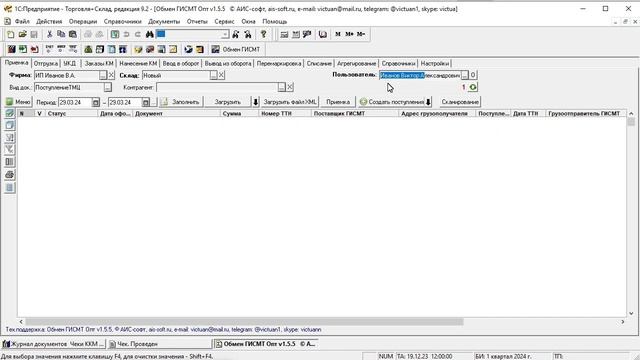Open the Фирма selection ellipsis button

(103, 75)
